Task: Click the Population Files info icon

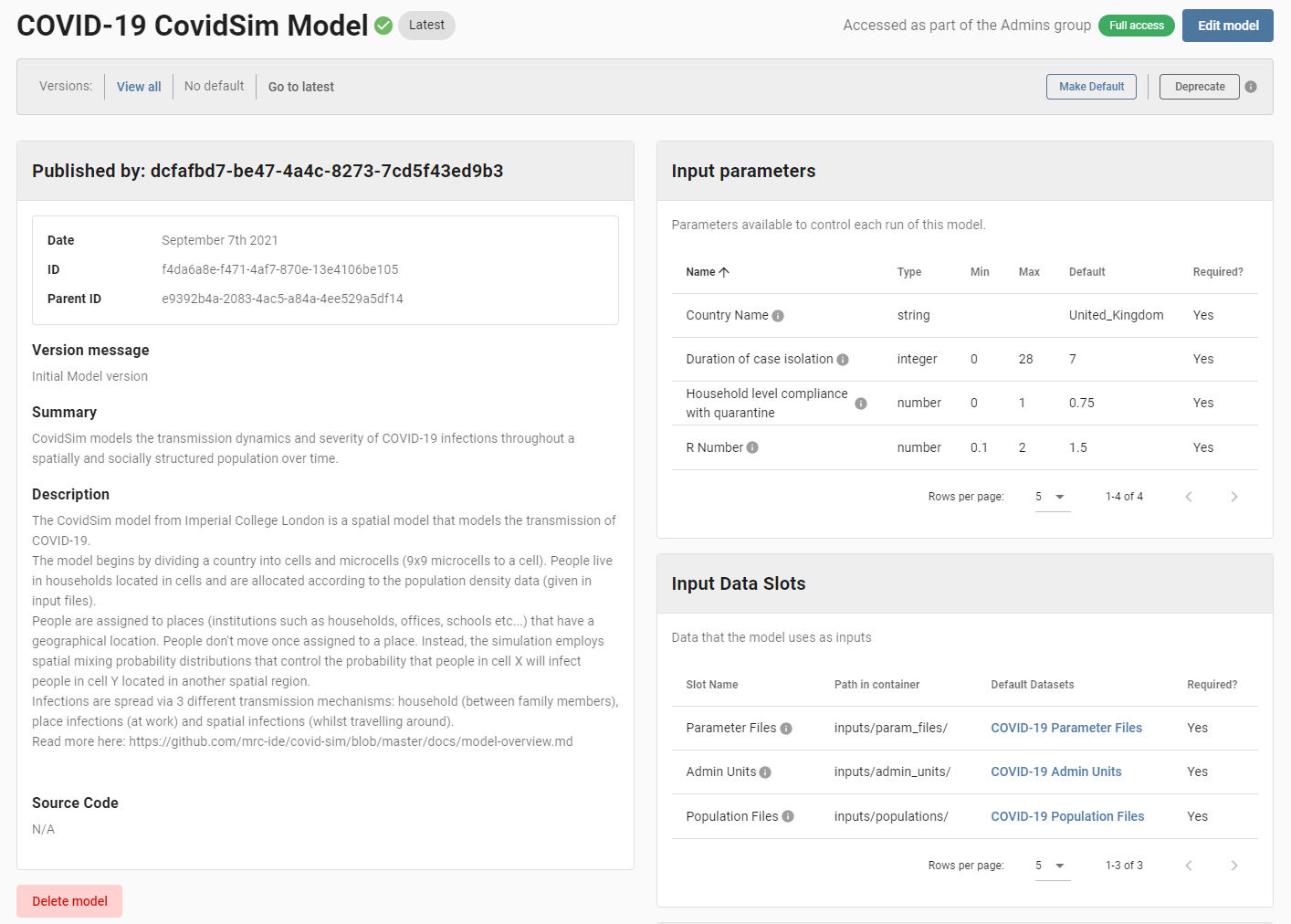Action: tap(788, 816)
